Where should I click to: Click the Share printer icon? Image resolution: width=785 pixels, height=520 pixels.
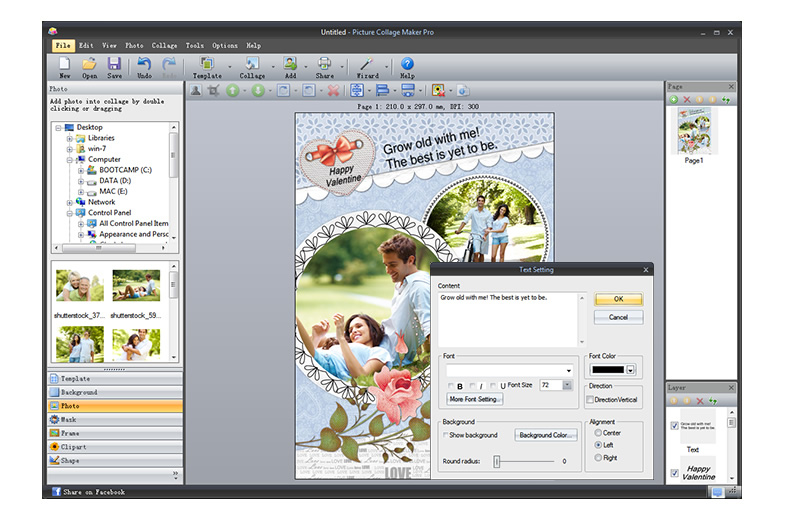point(324,64)
